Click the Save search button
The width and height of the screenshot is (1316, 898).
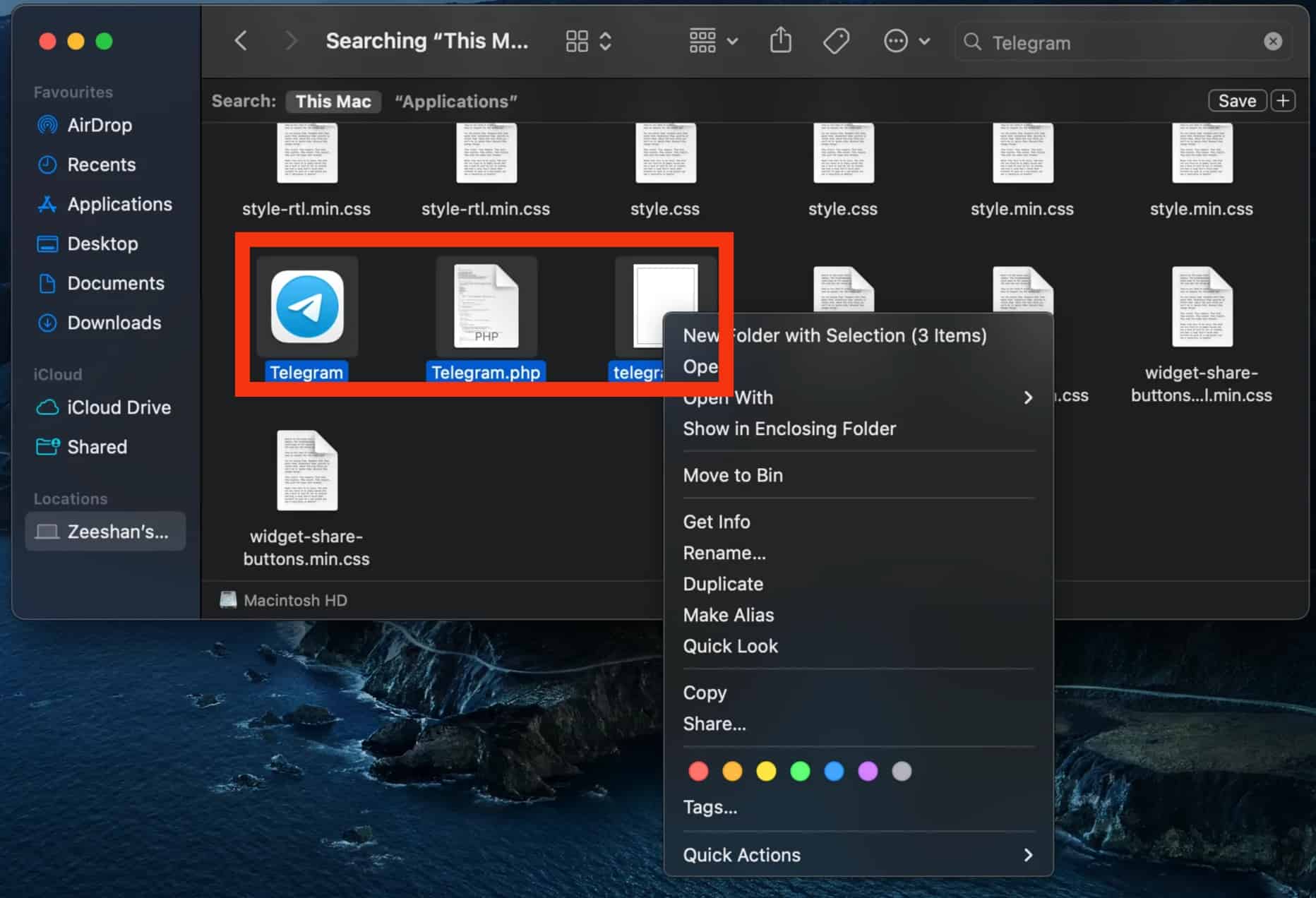click(x=1237, y=100)
